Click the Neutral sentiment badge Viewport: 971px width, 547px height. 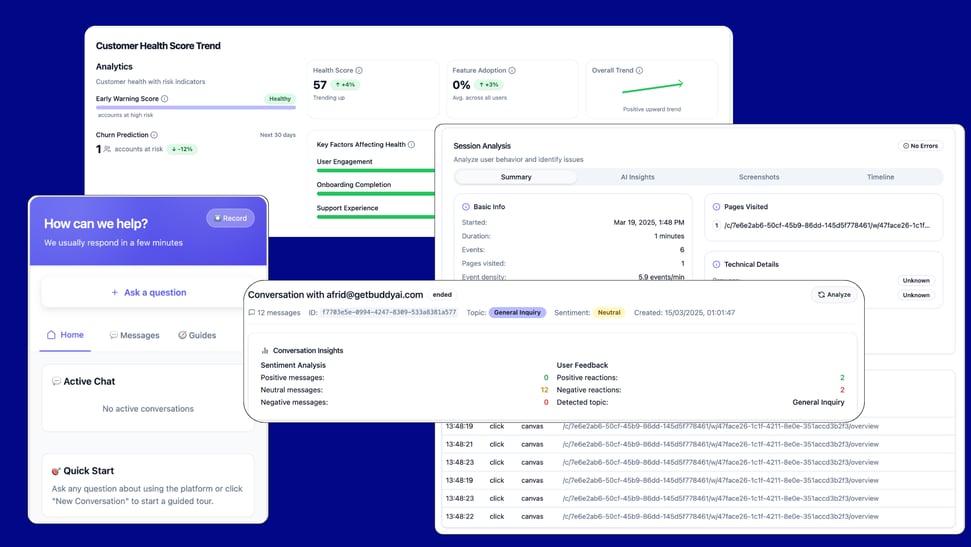(x=609, y=313)
